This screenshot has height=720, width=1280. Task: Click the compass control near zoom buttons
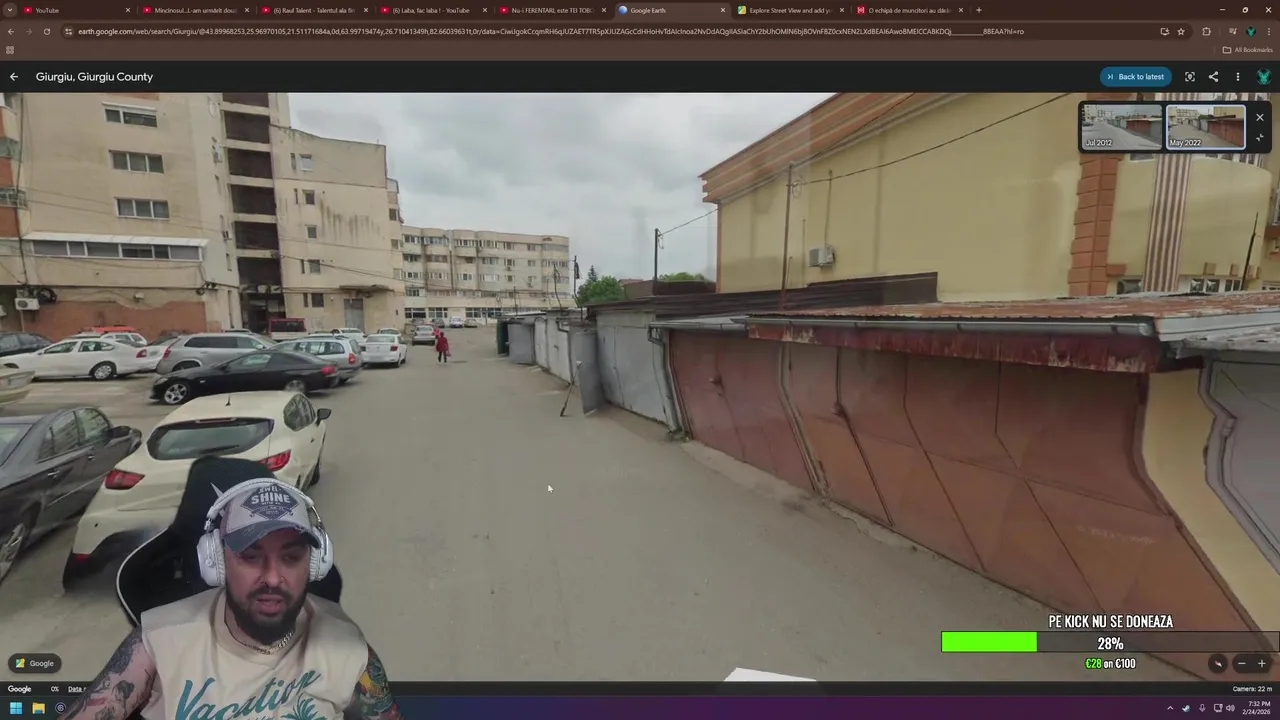(x=1218, y=664)
